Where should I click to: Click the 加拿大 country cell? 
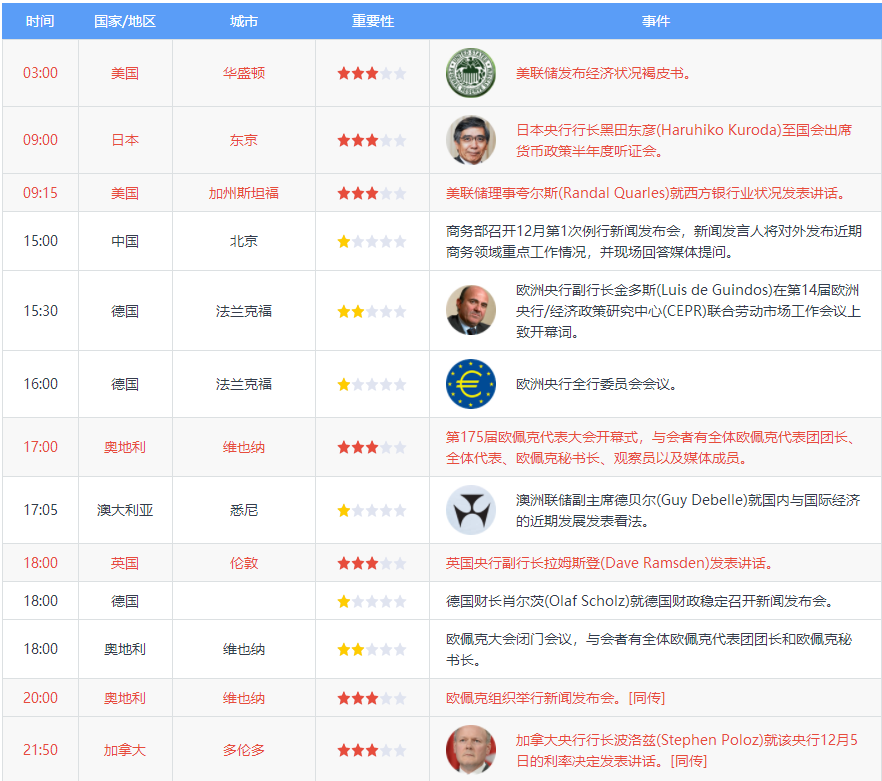(x=125, y=750)
